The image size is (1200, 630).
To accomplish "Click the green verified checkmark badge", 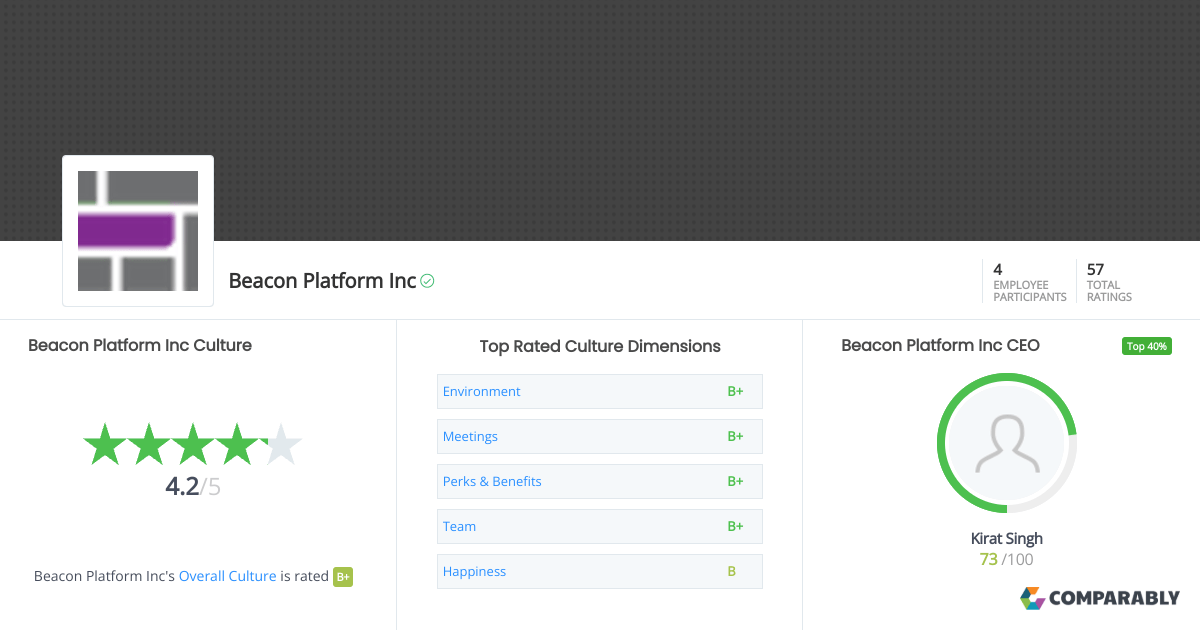I will [x=425, y=281].
